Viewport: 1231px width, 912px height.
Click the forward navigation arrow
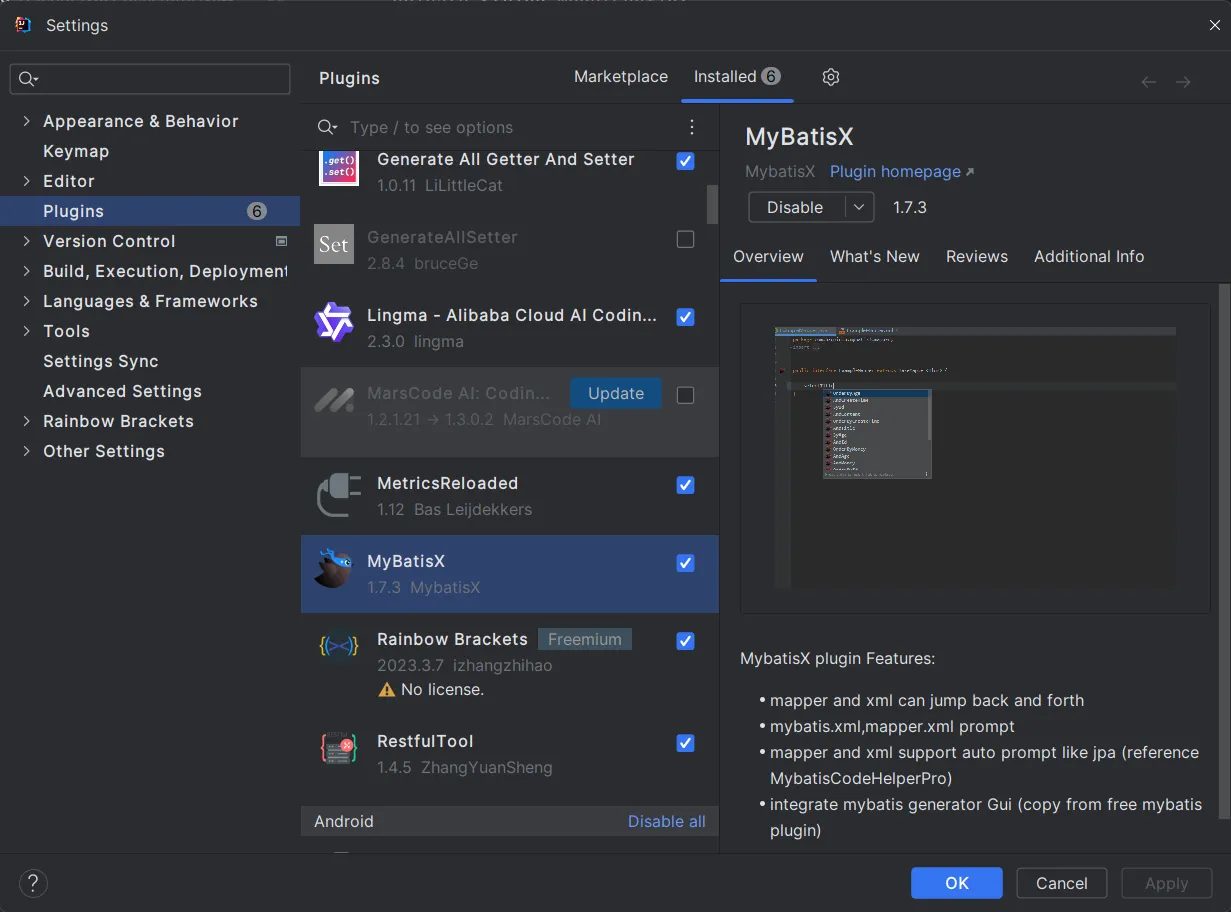pos(1183,82)
